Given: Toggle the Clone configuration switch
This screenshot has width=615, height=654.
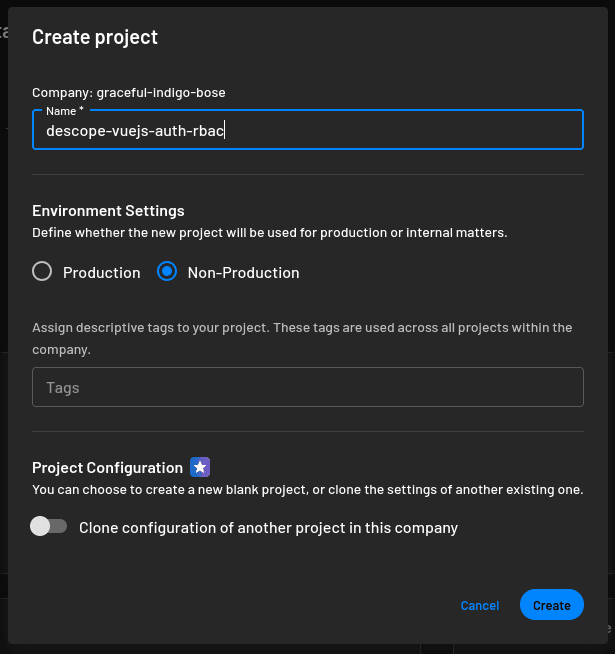Looking at the screenshot, I should 48,526.
